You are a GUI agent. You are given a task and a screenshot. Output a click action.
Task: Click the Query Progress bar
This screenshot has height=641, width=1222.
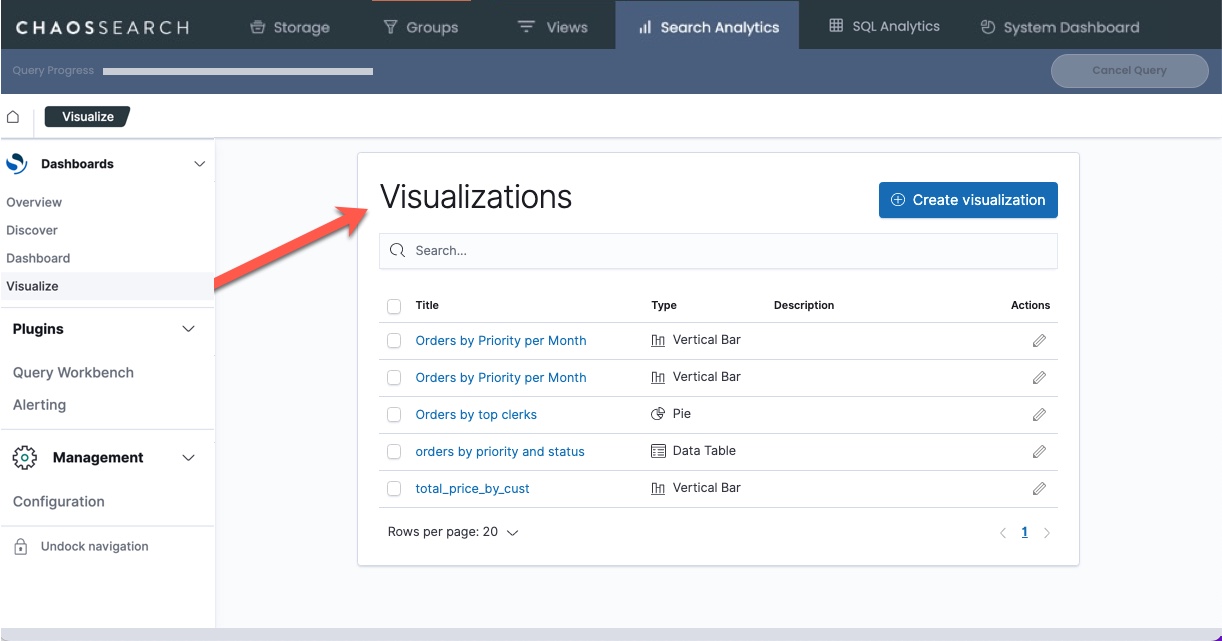pyautogui.click(x=237, y=71)
